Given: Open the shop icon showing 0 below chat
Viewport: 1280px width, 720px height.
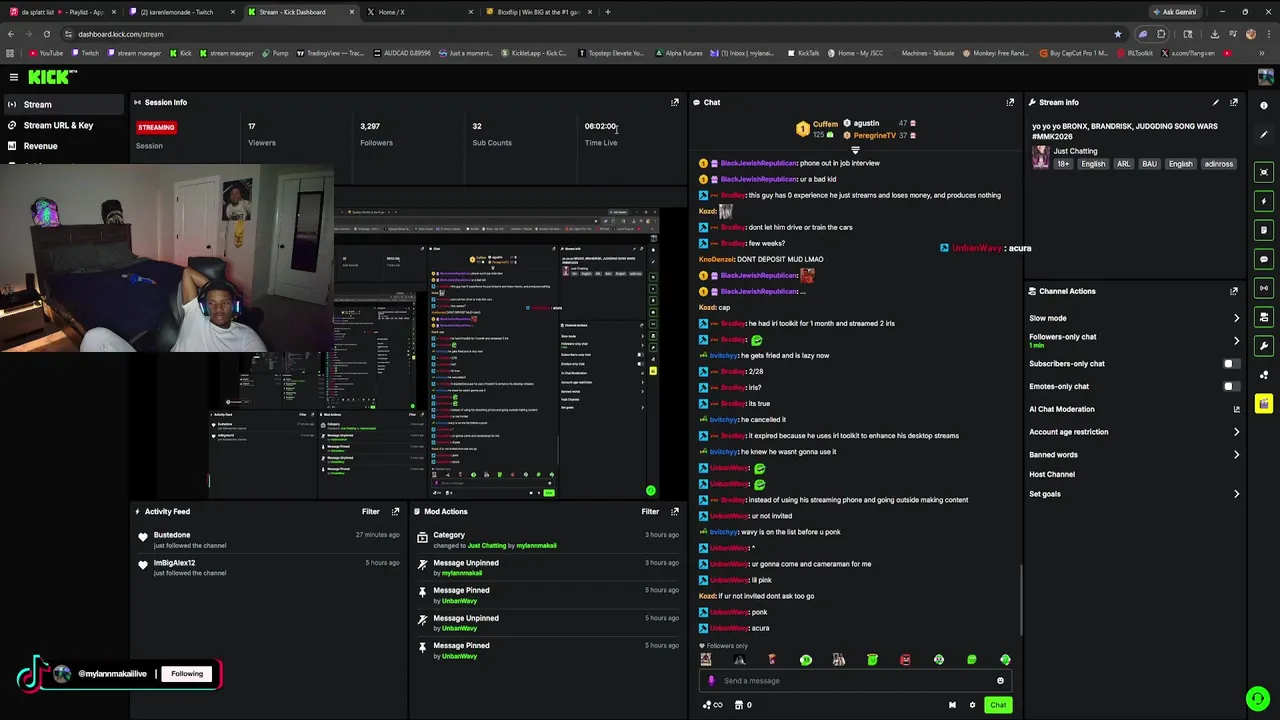Looking at the screenshot, I should (x=743, y=705).
